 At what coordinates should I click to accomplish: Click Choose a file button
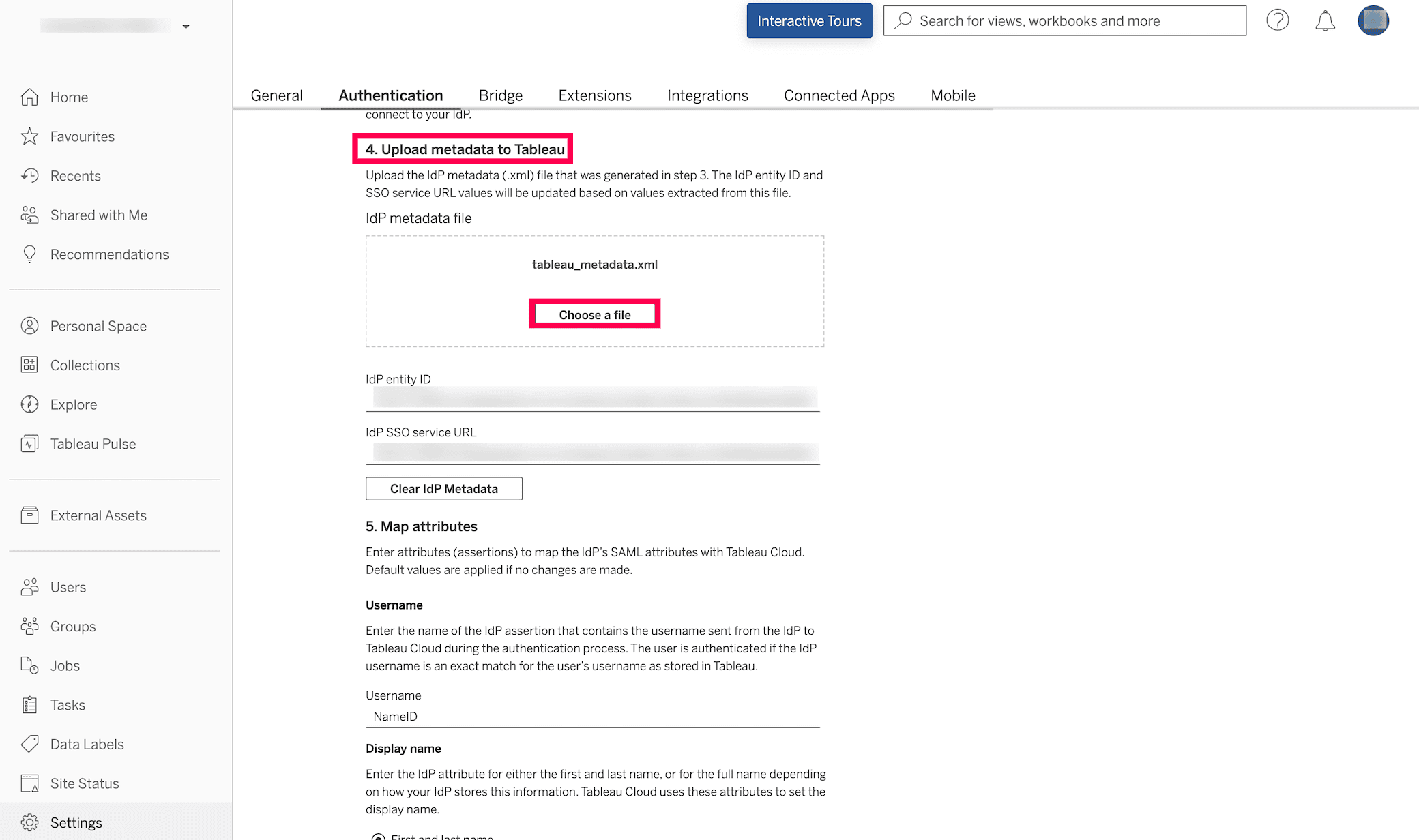point(594,314)
